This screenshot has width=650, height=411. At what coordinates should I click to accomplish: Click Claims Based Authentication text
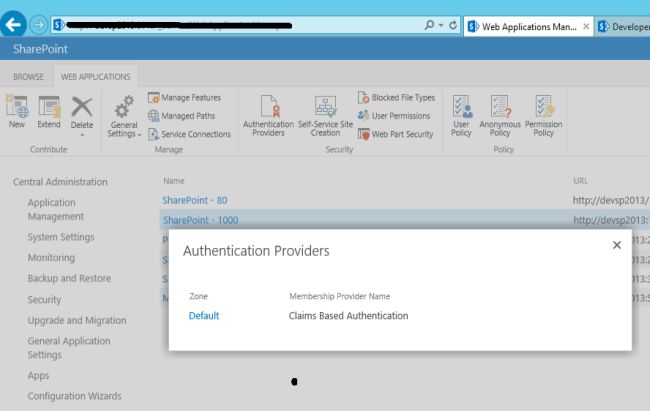pos(349,316)
